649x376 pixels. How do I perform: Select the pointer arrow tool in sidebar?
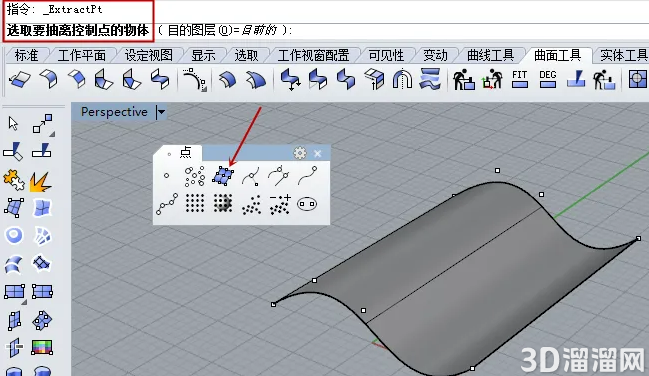point(13,123)
